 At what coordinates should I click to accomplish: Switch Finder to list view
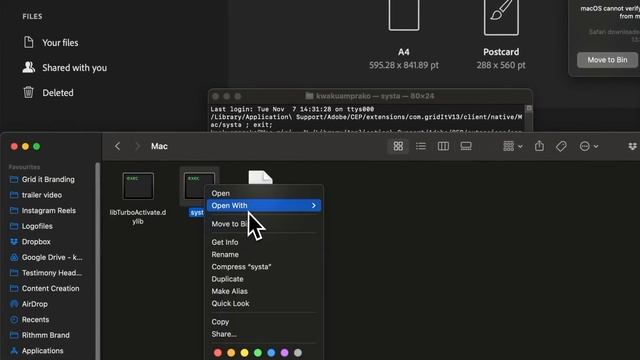(x=420, y=146)
